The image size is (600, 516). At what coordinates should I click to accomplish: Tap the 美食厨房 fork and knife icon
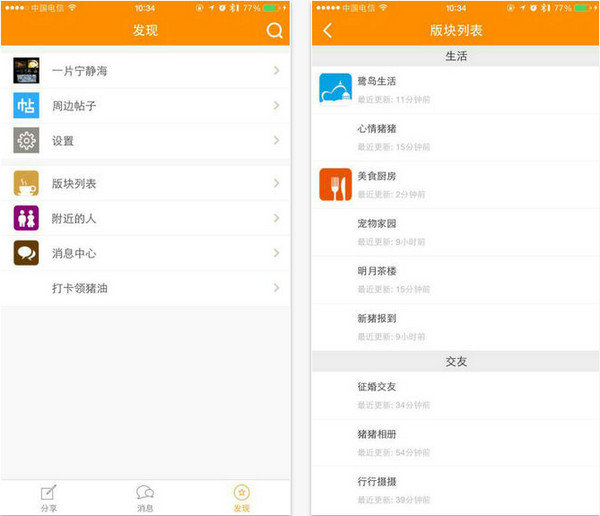pyautogui.click(x=336, y=185)
